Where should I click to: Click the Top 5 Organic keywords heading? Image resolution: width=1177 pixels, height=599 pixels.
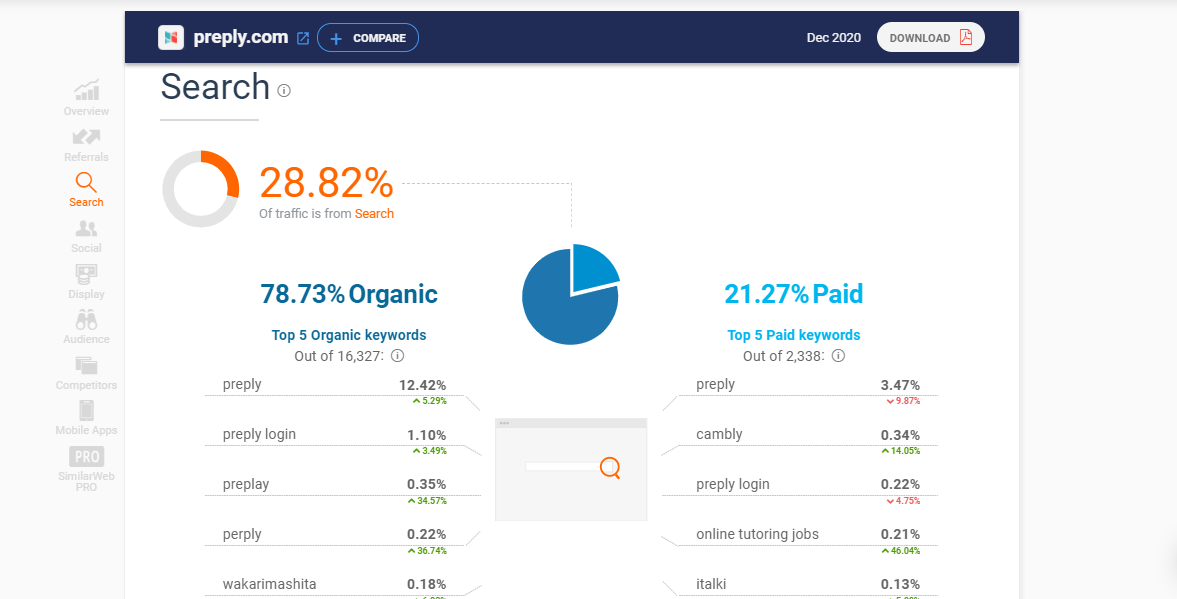pos(349,335)
